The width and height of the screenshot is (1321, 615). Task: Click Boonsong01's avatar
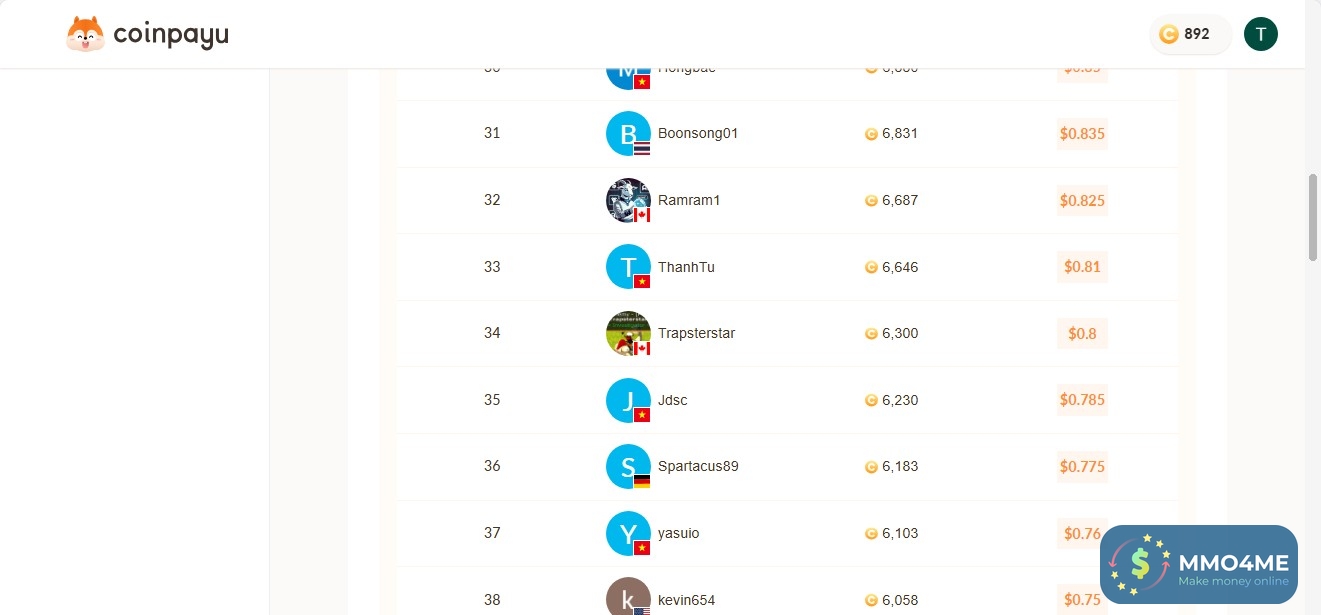pyautogui.click(x=628, y=133)
